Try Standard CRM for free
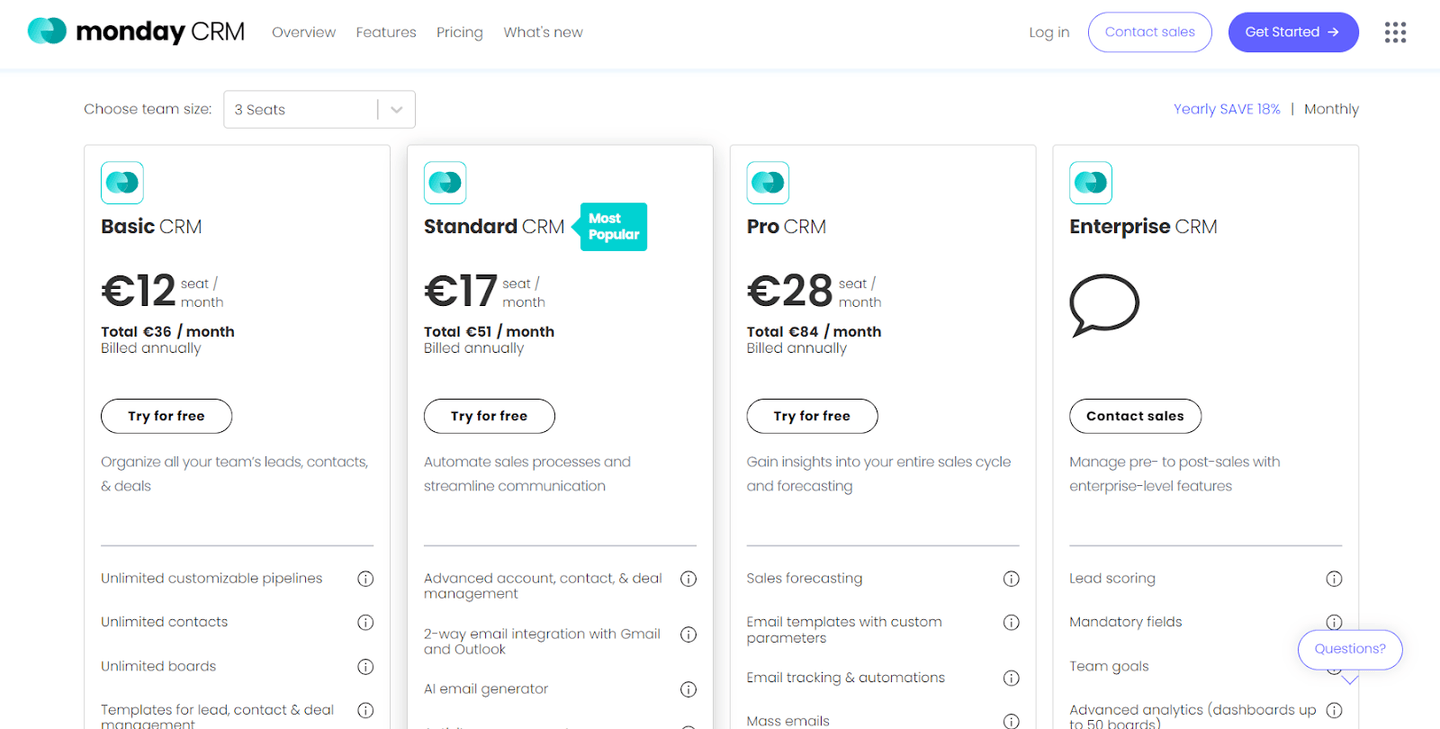This screenshot has height=729, width=1440. coord(489,416)
